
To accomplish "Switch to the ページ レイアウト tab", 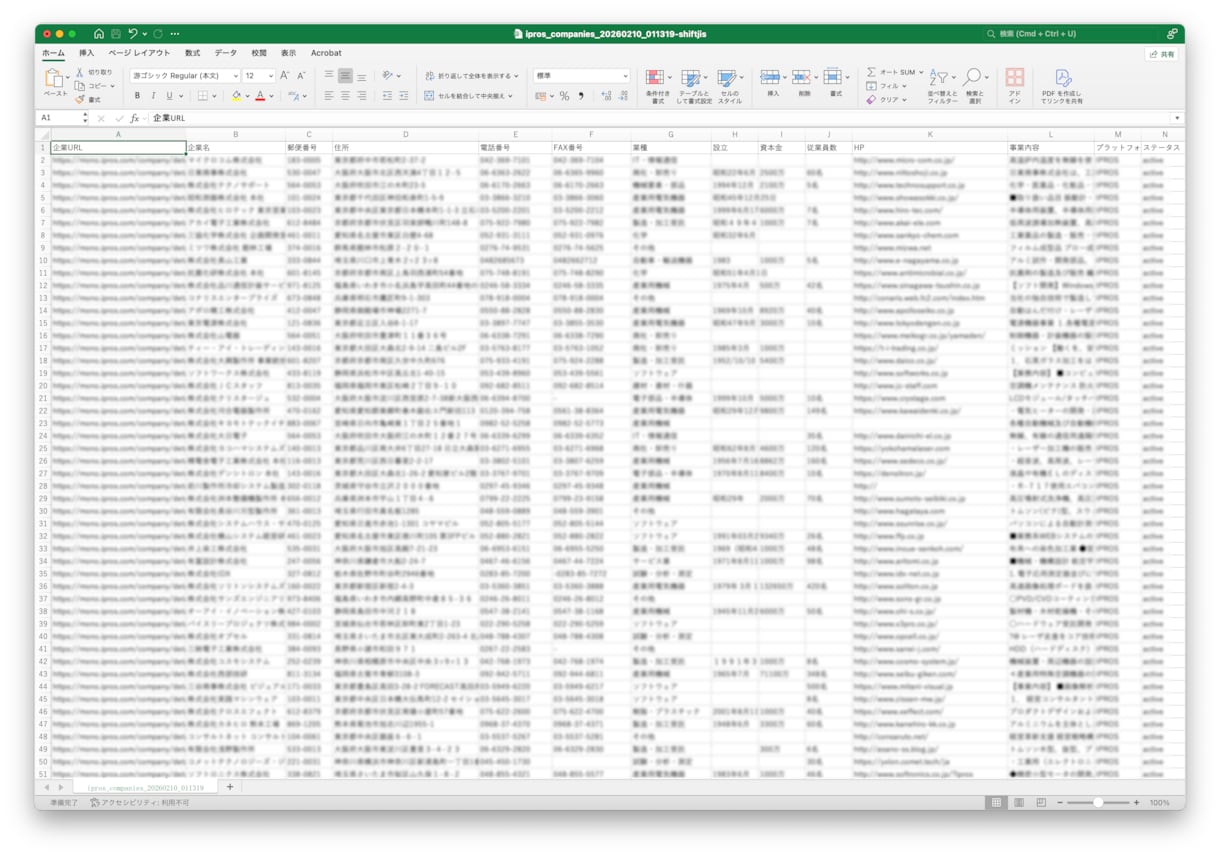I will point(140,53).
